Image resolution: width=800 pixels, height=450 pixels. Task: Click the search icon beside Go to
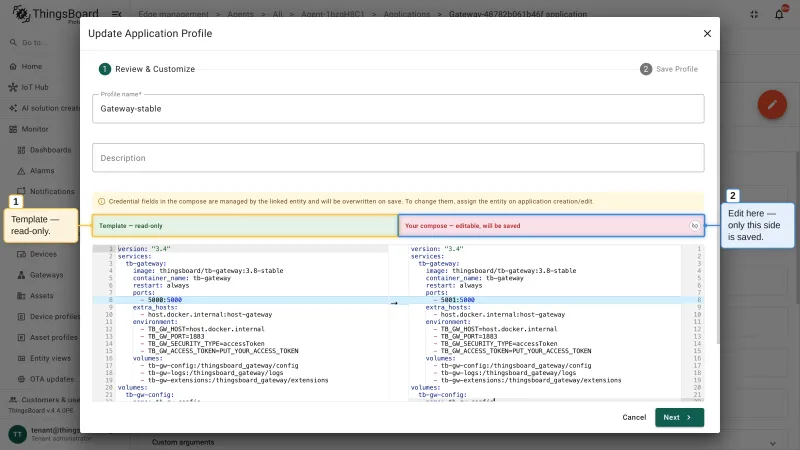tap(13, 42)
